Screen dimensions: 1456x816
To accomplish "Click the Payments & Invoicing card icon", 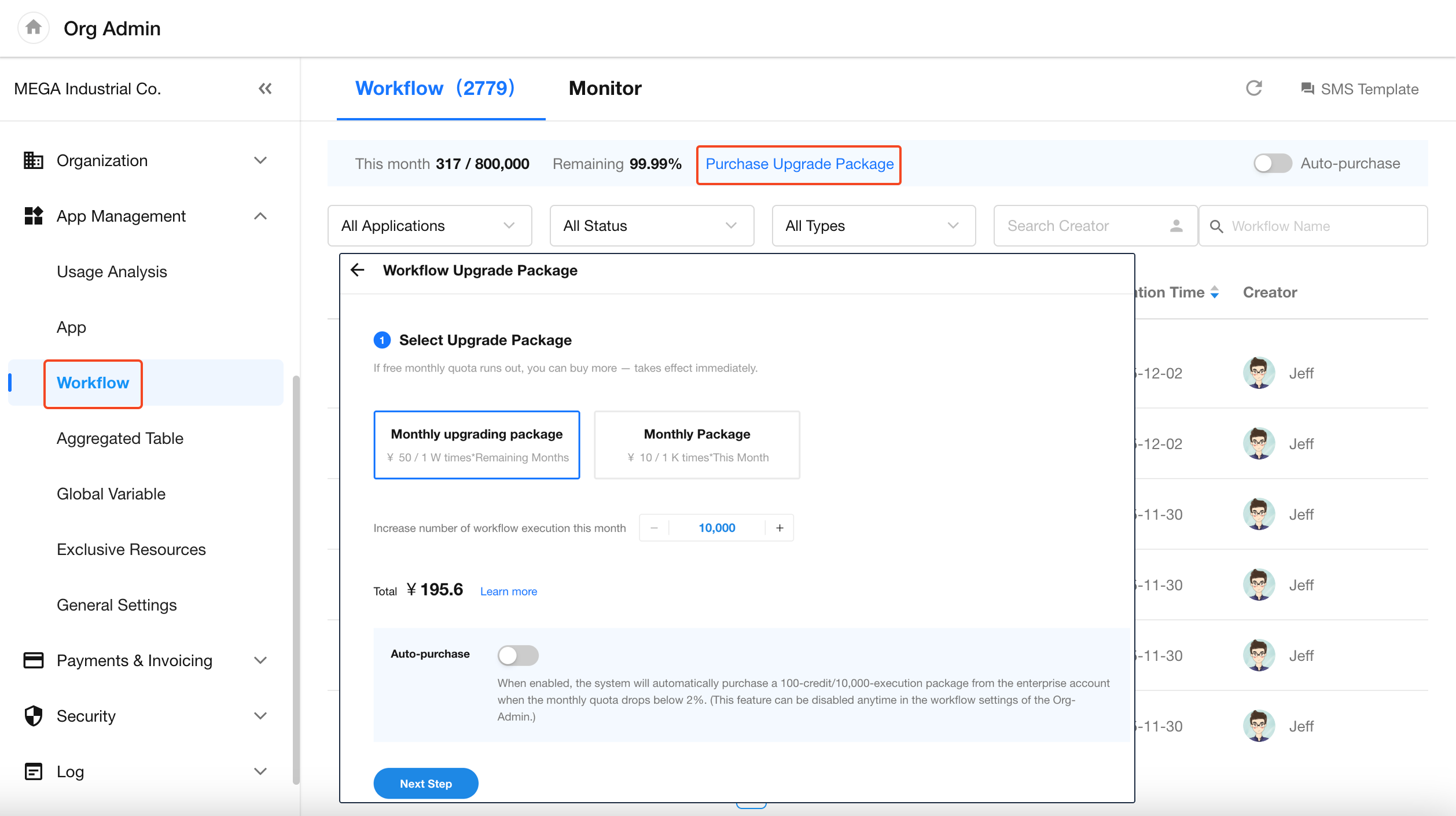I will click(34, 660).
